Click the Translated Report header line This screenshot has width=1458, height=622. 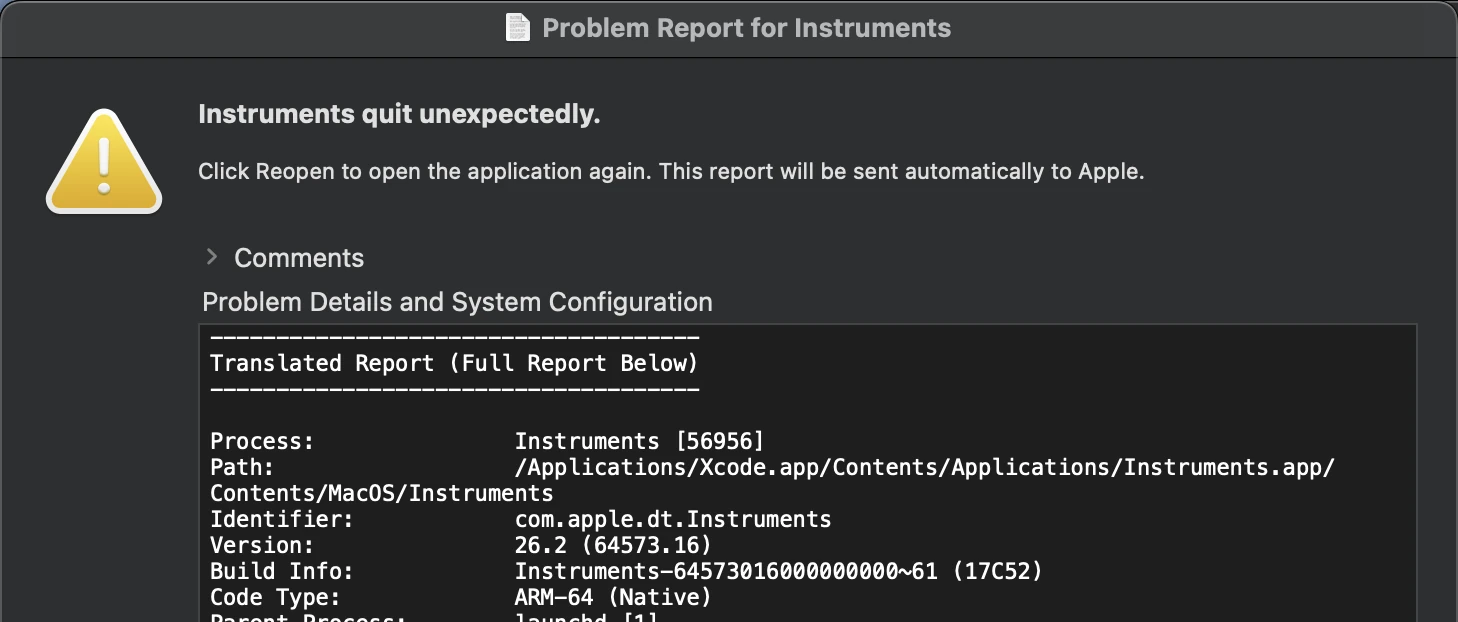tap(453, 363)
